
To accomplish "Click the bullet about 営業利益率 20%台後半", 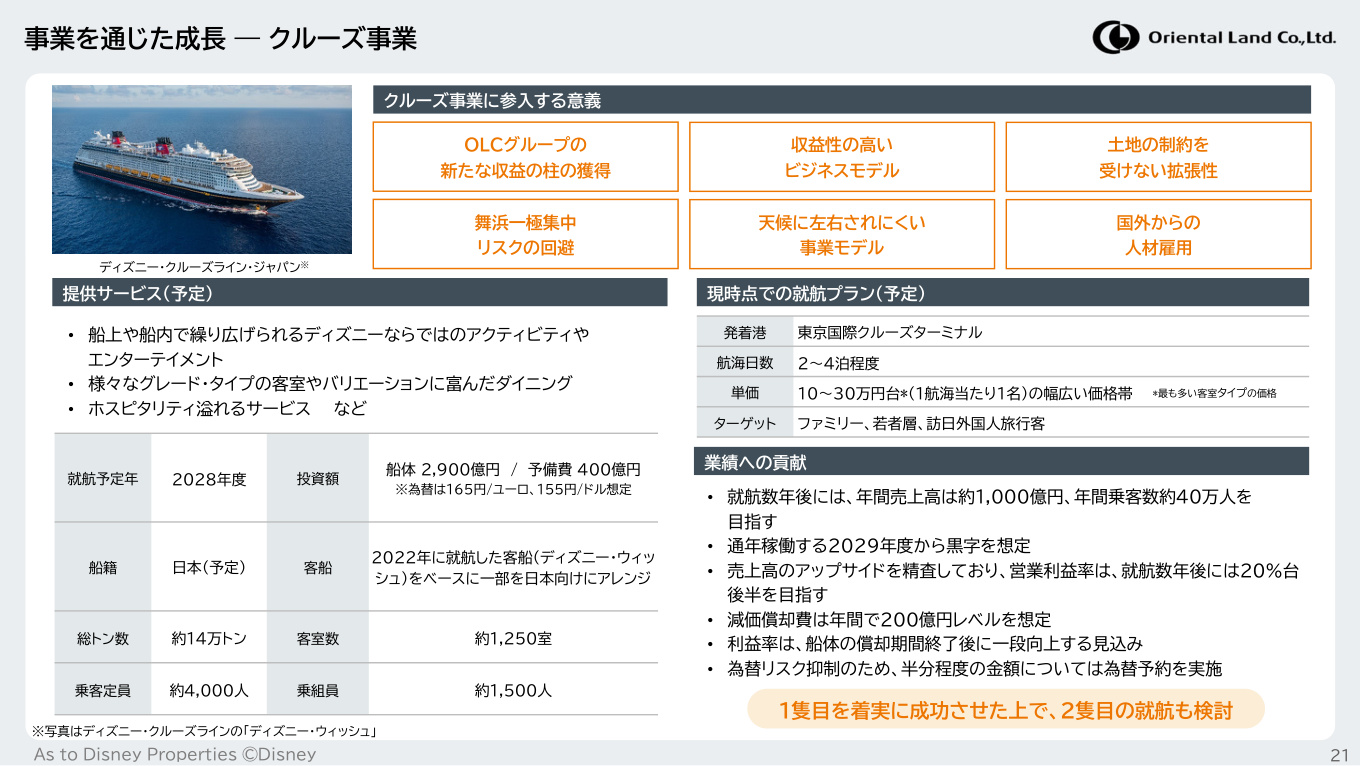I will coord(1003,583).
